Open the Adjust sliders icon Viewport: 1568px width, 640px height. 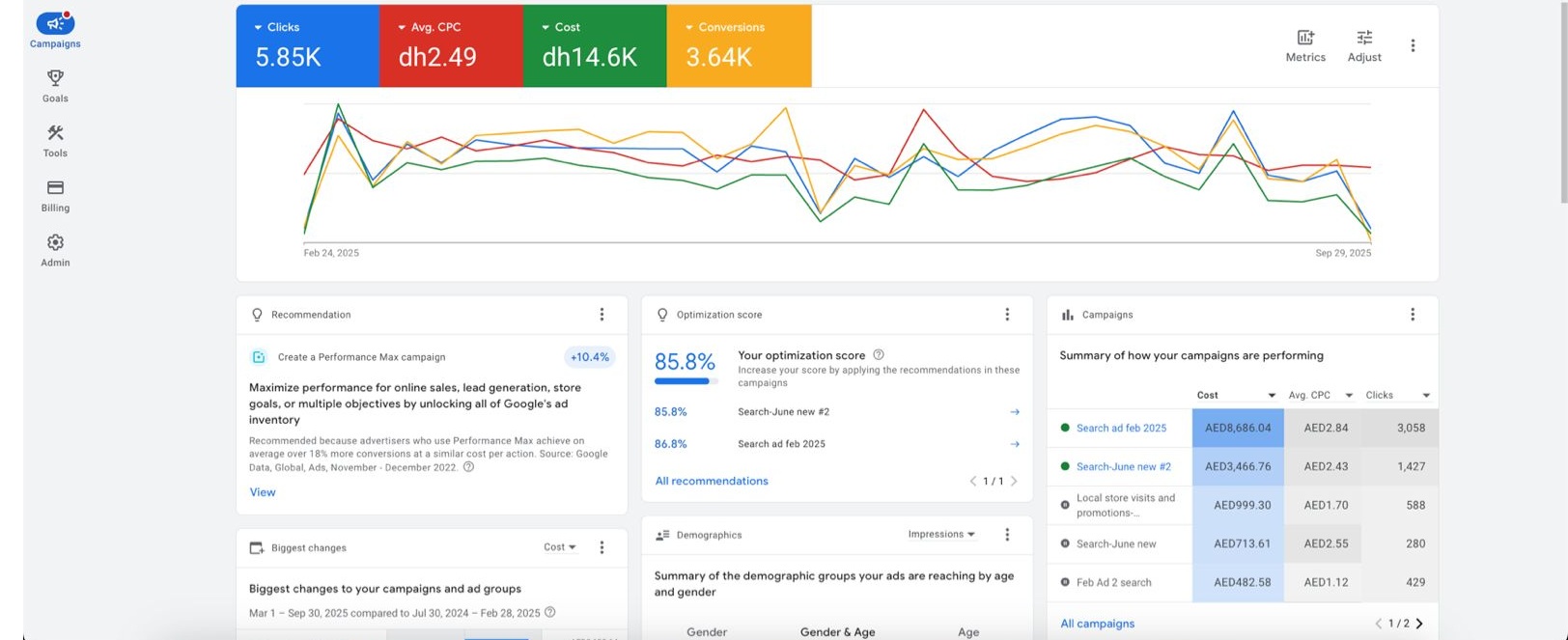(1364, 38)
